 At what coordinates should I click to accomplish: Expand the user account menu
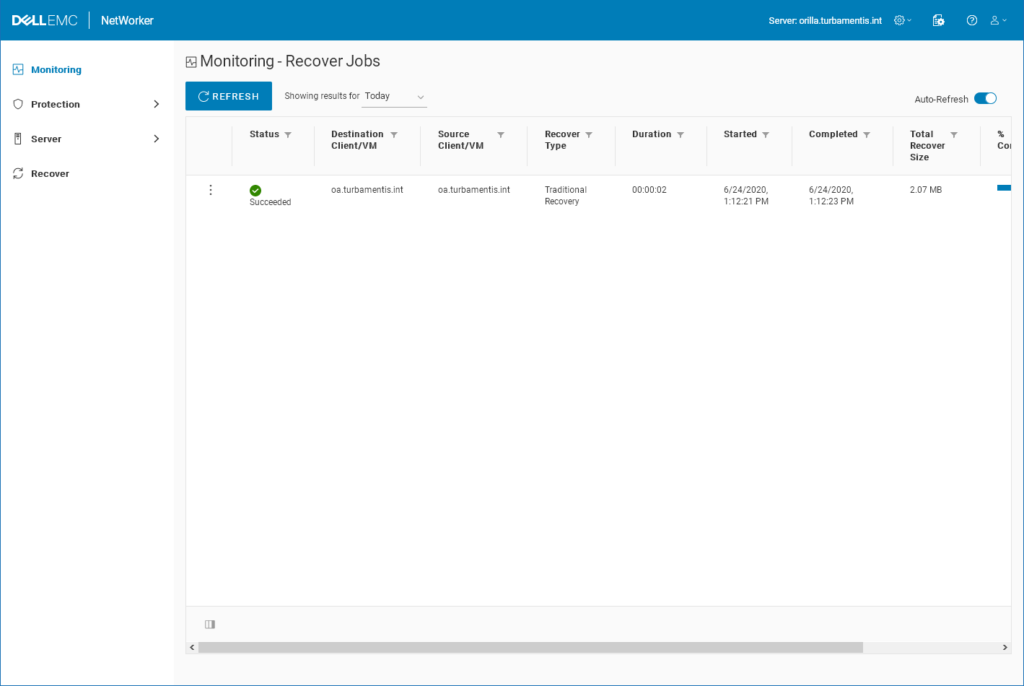[x=996, y=20]
